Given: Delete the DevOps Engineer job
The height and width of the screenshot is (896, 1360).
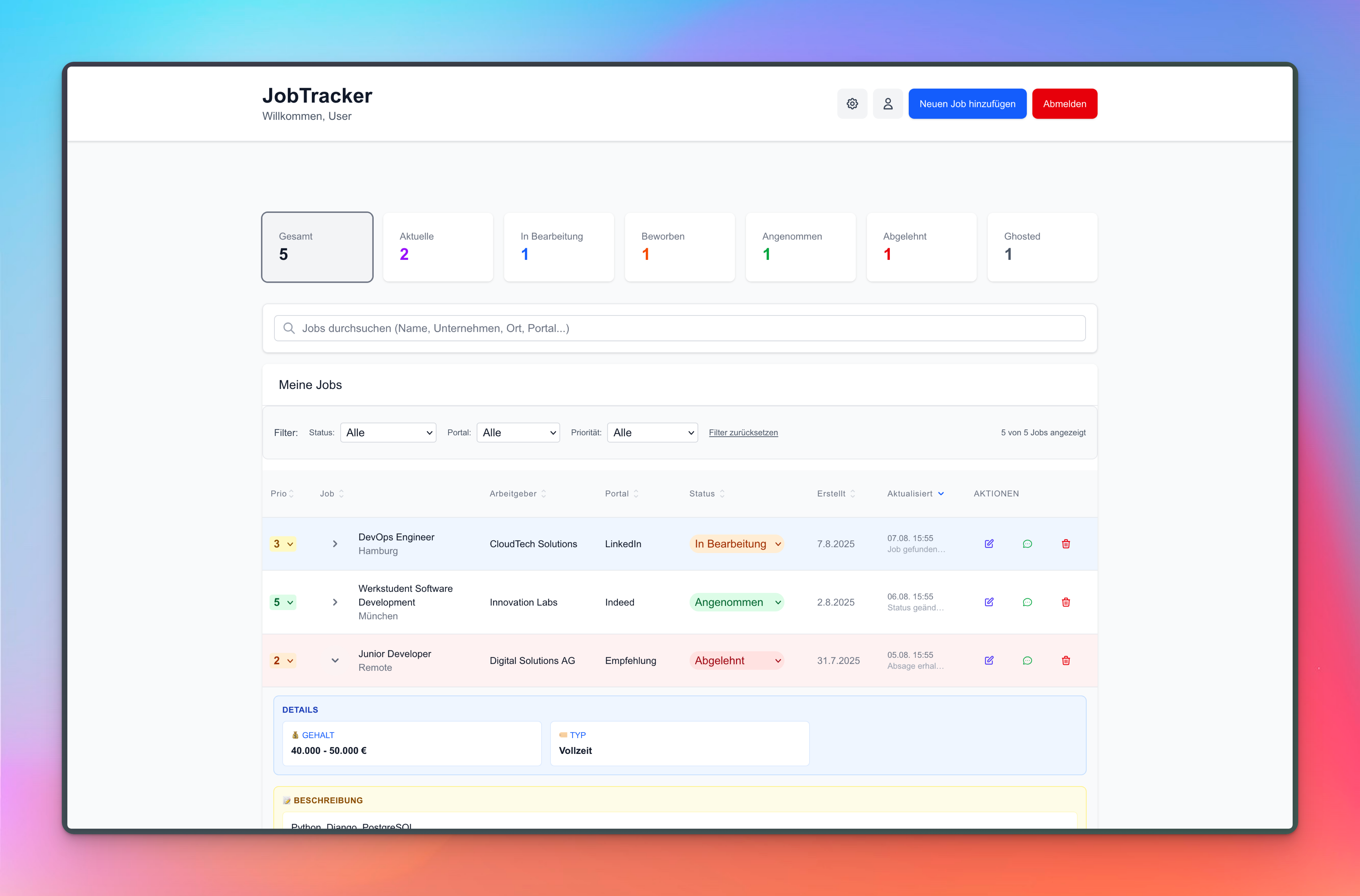Looking at the screenshot, I should (x=1065, y=543).
